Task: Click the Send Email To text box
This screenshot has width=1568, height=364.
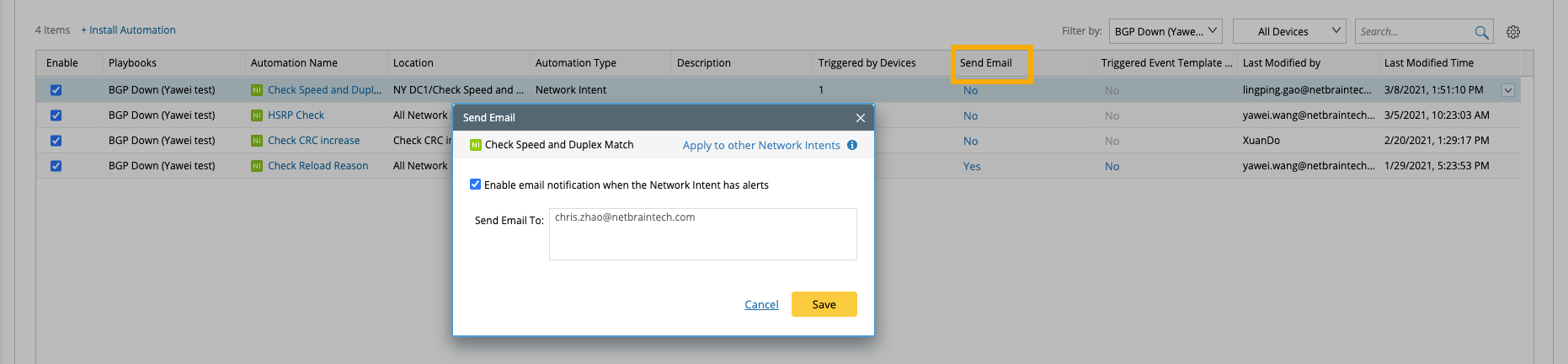Action: click(703, 234)
